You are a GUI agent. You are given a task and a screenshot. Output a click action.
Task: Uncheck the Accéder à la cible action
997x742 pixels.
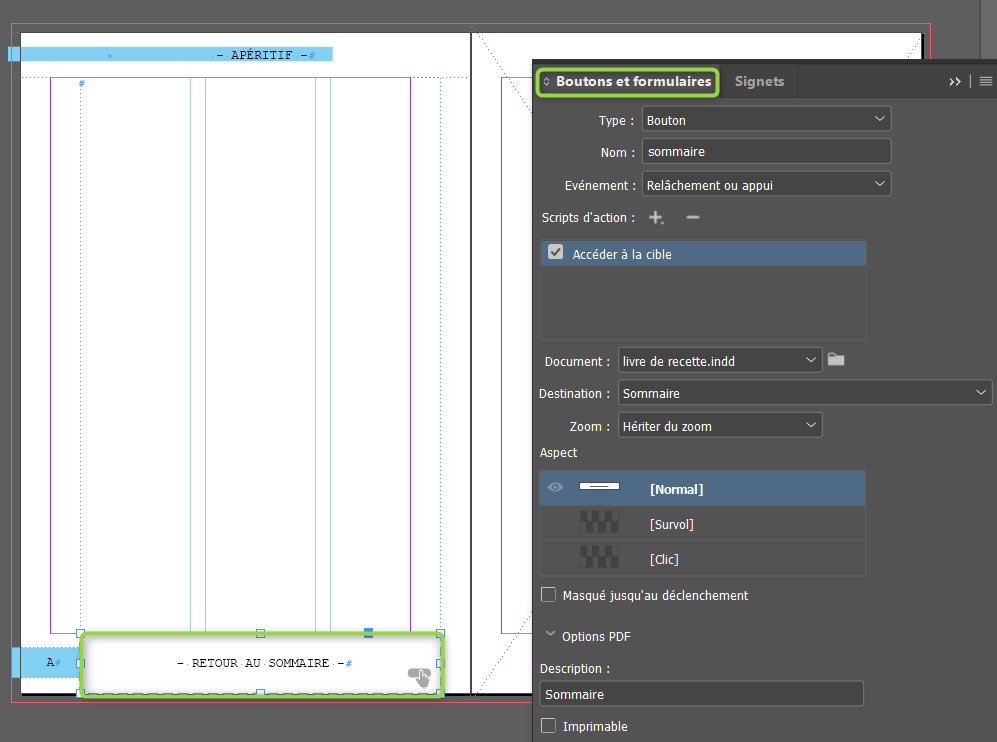tap(556, 252)
